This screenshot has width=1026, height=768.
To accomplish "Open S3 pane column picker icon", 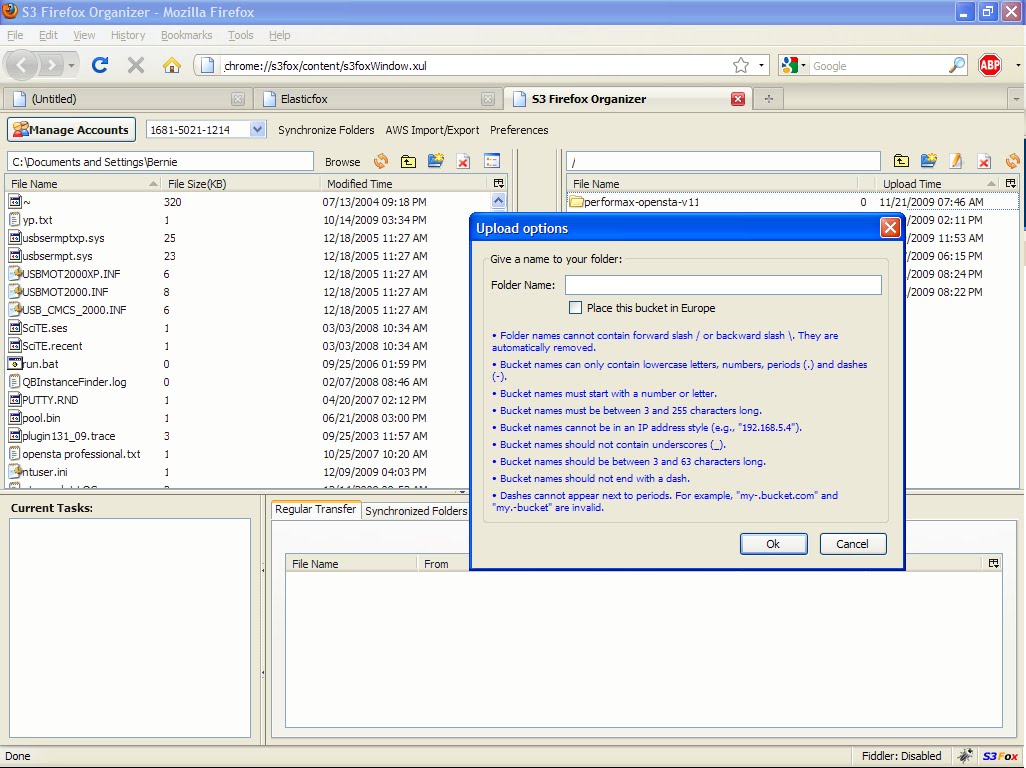I will click(1011, 183).
